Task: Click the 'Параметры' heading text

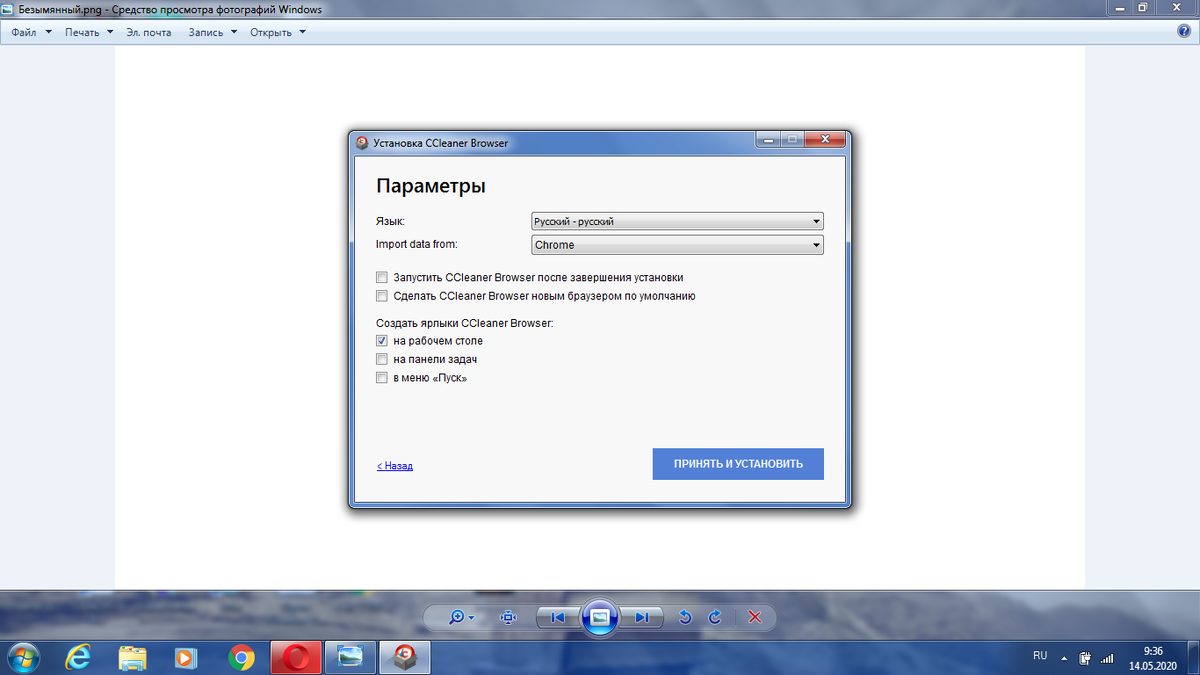Action: [x=431, y=186]
